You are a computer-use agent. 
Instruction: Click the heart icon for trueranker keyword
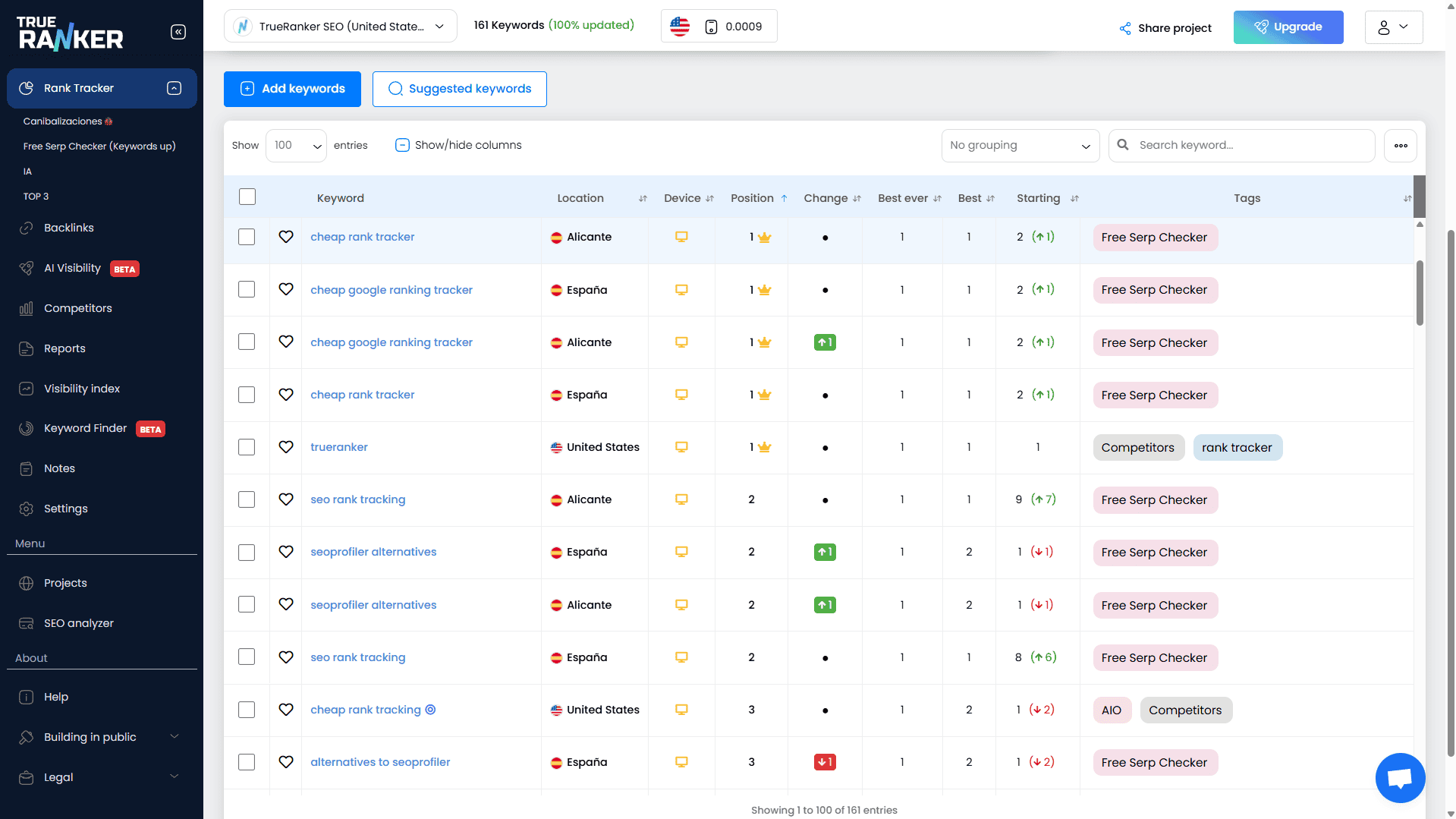(286, 447)
